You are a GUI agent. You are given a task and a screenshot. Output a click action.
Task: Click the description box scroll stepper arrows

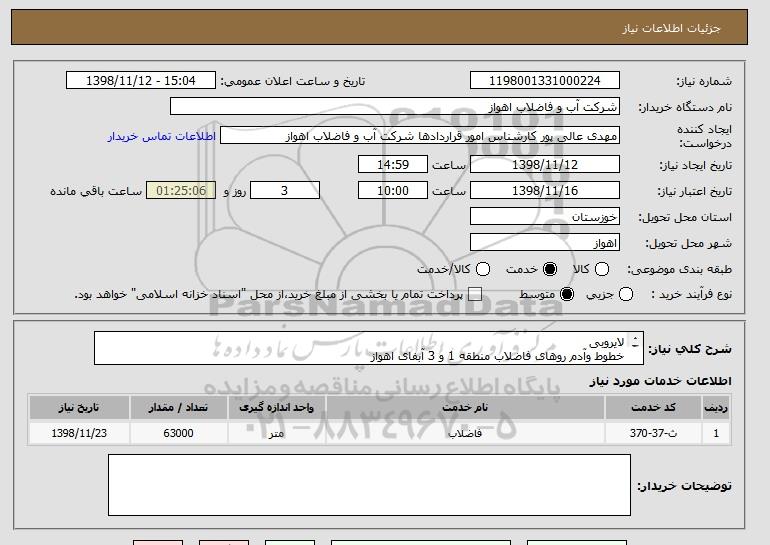point(635,342)
